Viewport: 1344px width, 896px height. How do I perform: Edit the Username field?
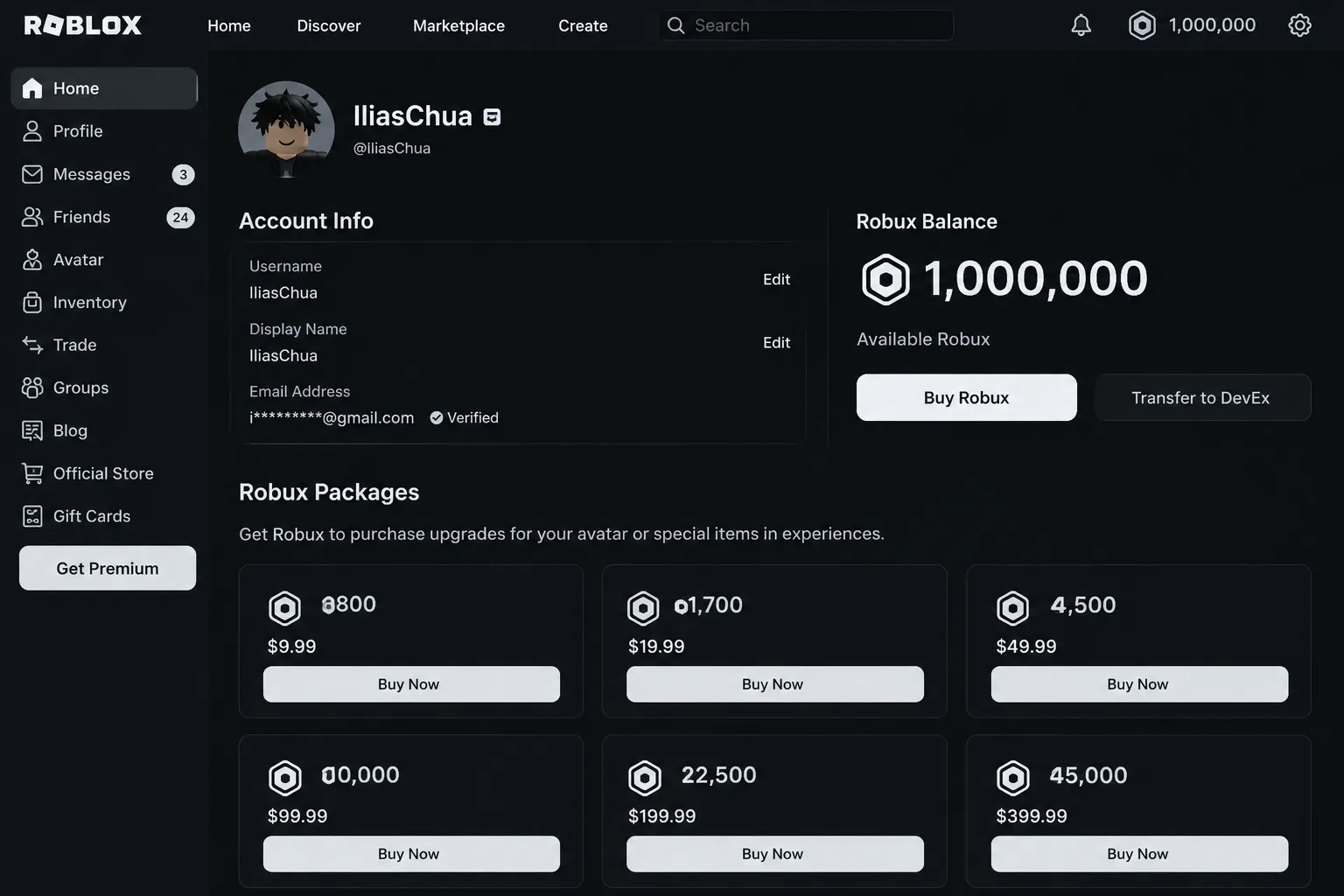click(776, 279)
